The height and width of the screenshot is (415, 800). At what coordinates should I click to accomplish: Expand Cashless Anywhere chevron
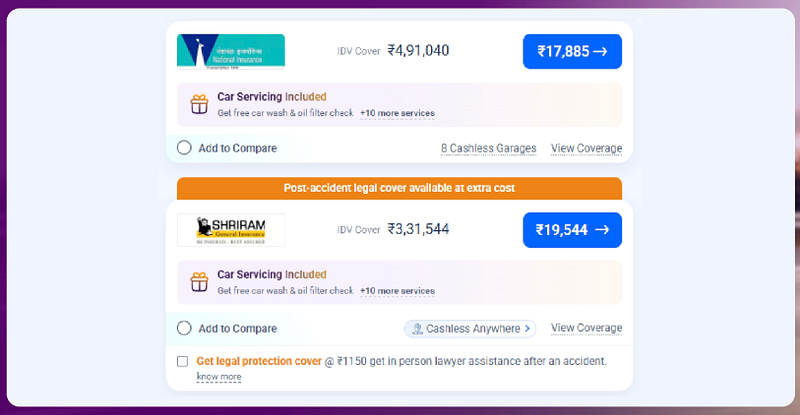tap(528, 329)
